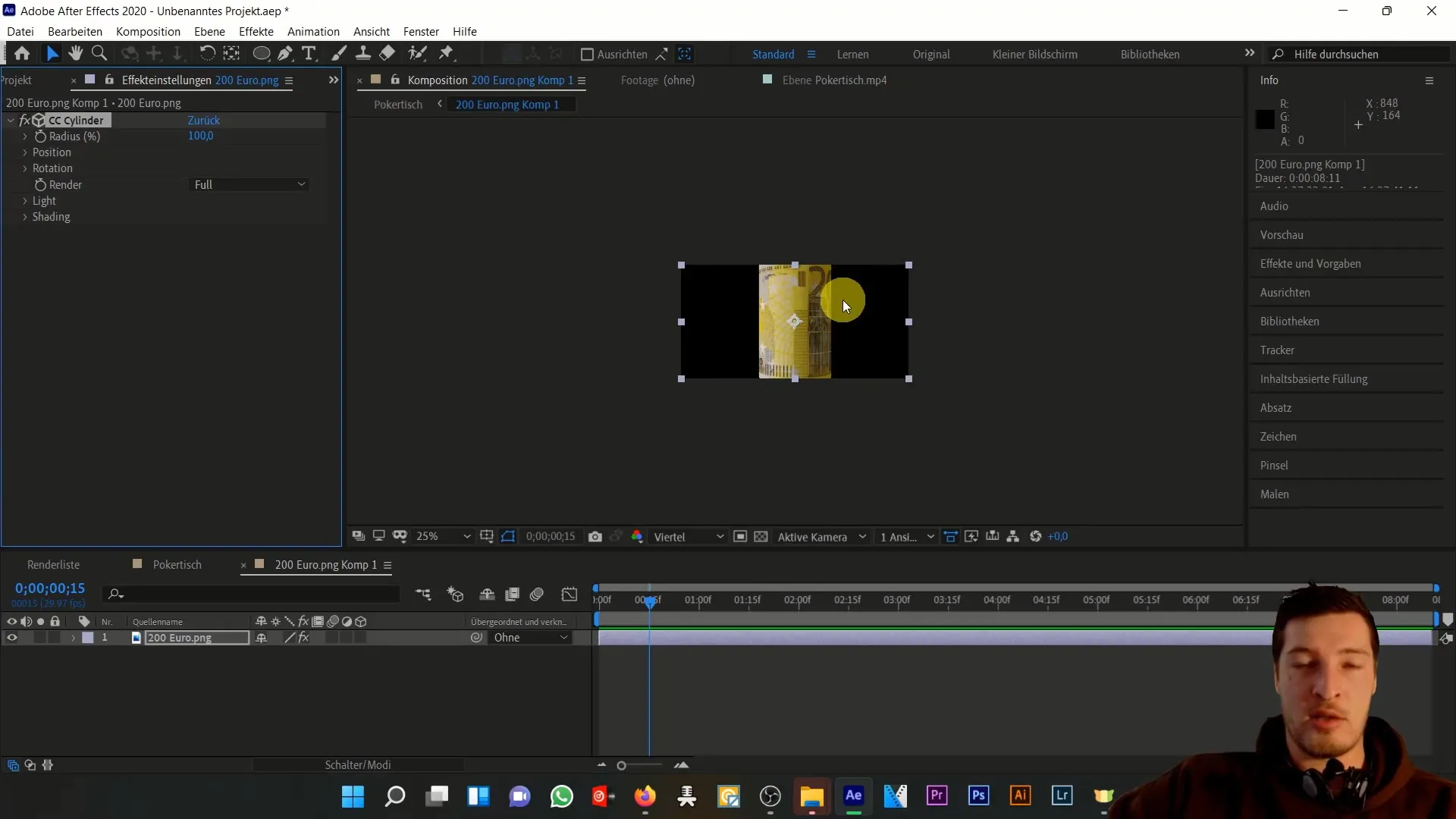Expand the Position property under CC Cylinder
Viewport: 1456px width, 819px height.
[x=25, y=152]
